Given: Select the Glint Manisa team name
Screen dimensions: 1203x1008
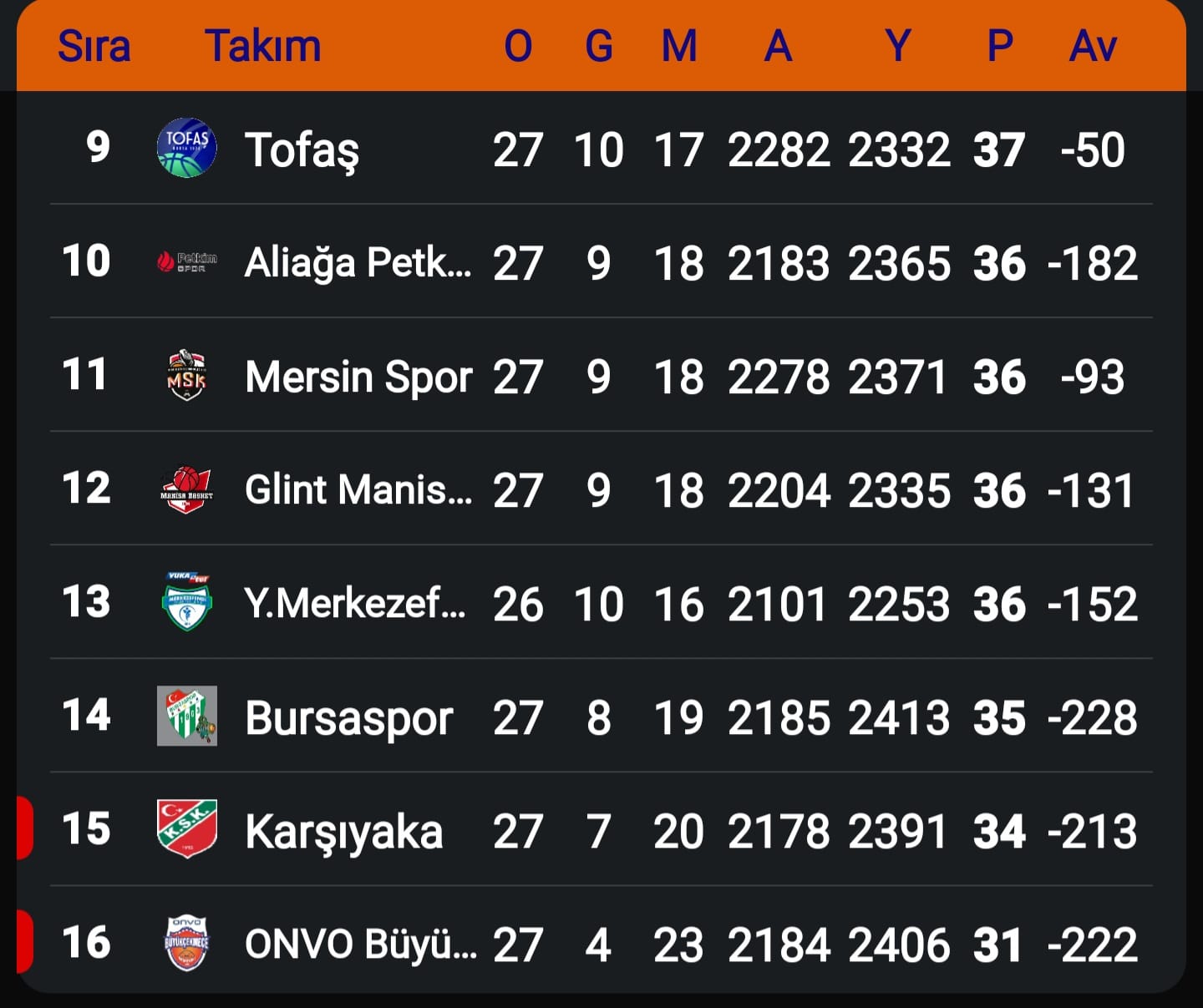Looking at the screenshot, I should click(x=358, y=490).
